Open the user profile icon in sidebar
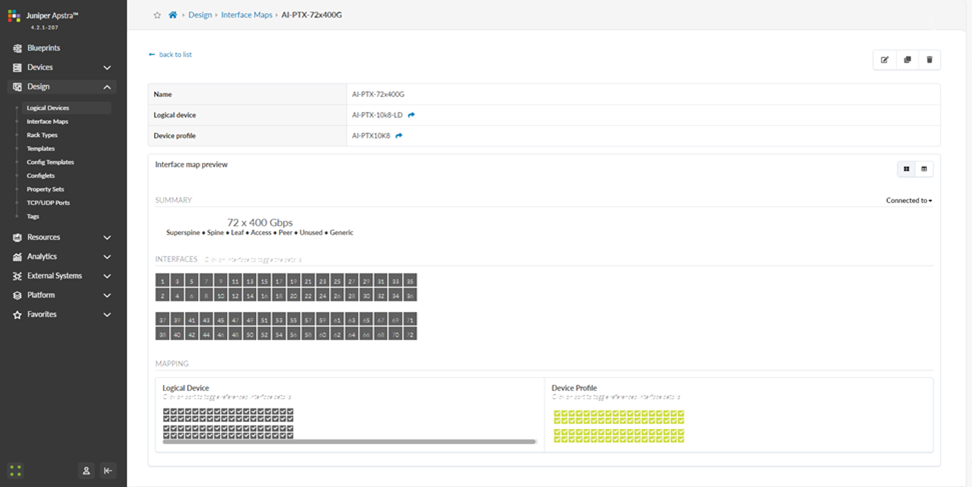Image resolution: width=972 pixels, height=487 pixels. point(87,470)
